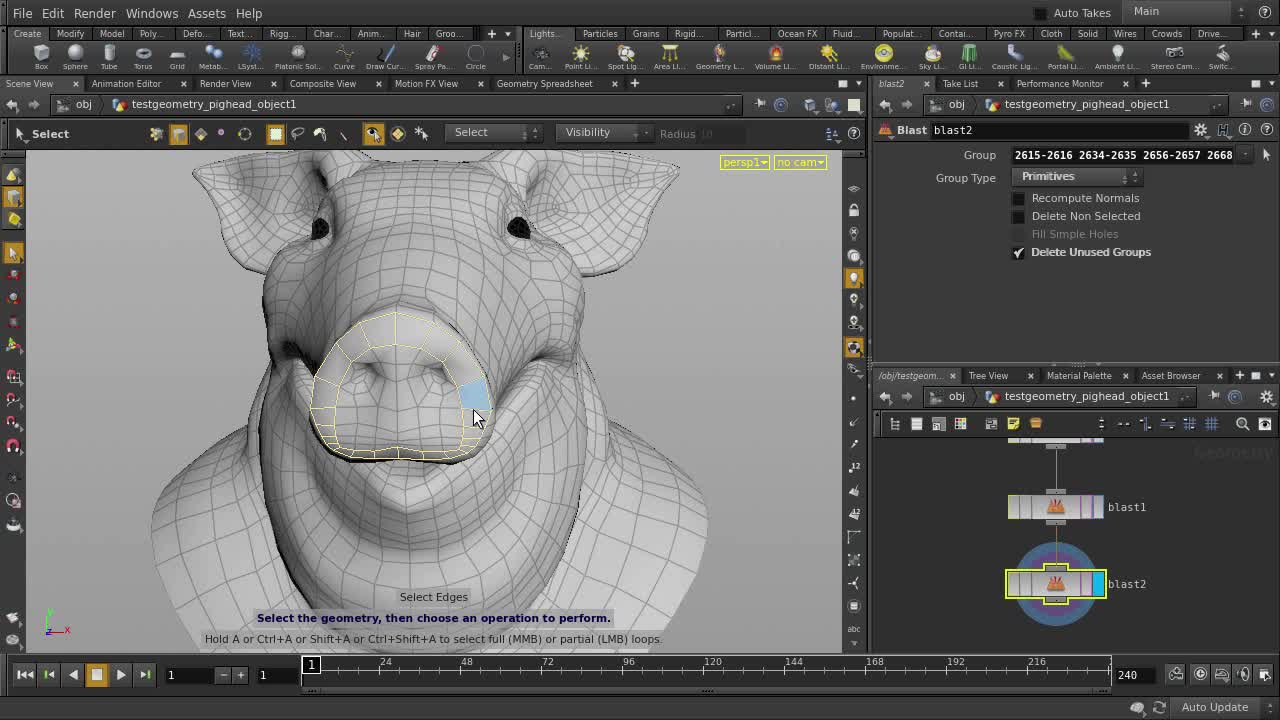Viewport: 1280px width, 720px height.
Task: Enable the Recompute Normals checkbox
Action: tap(1019, 198)
